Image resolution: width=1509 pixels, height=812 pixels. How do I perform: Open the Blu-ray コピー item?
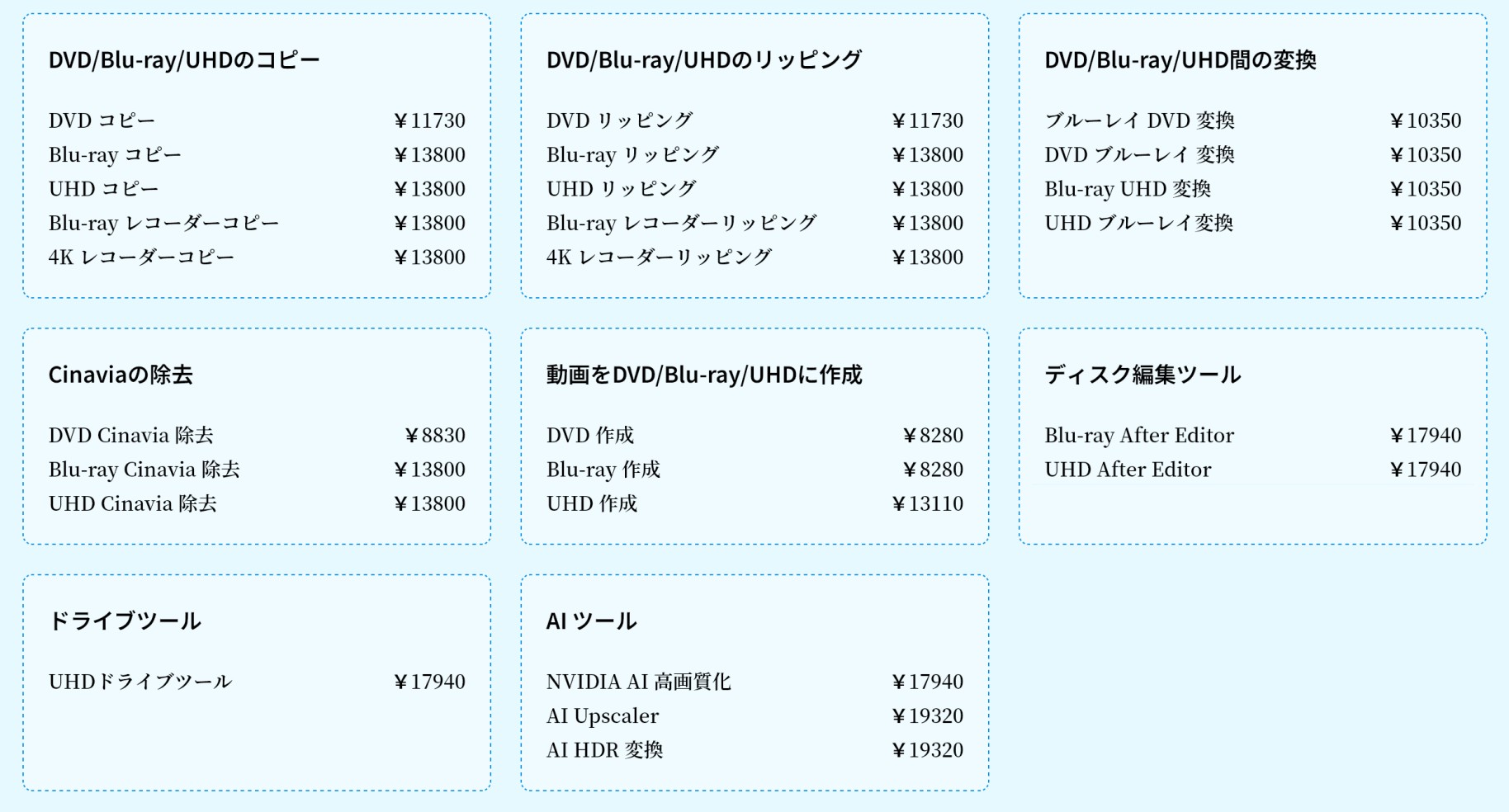pos(257,155)
